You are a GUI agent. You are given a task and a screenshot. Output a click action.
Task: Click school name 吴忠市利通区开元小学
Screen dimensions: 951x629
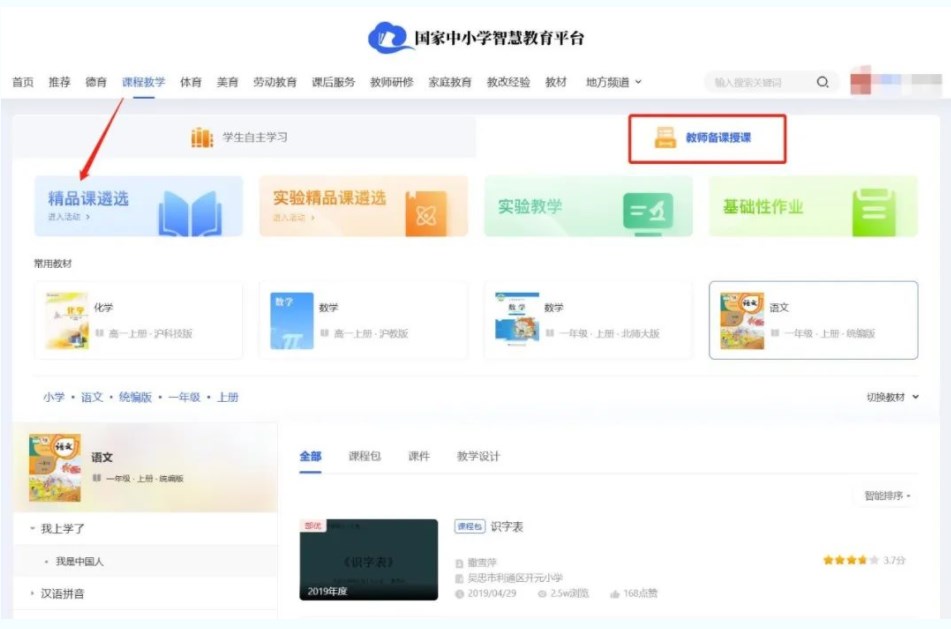tap(515, 578)
